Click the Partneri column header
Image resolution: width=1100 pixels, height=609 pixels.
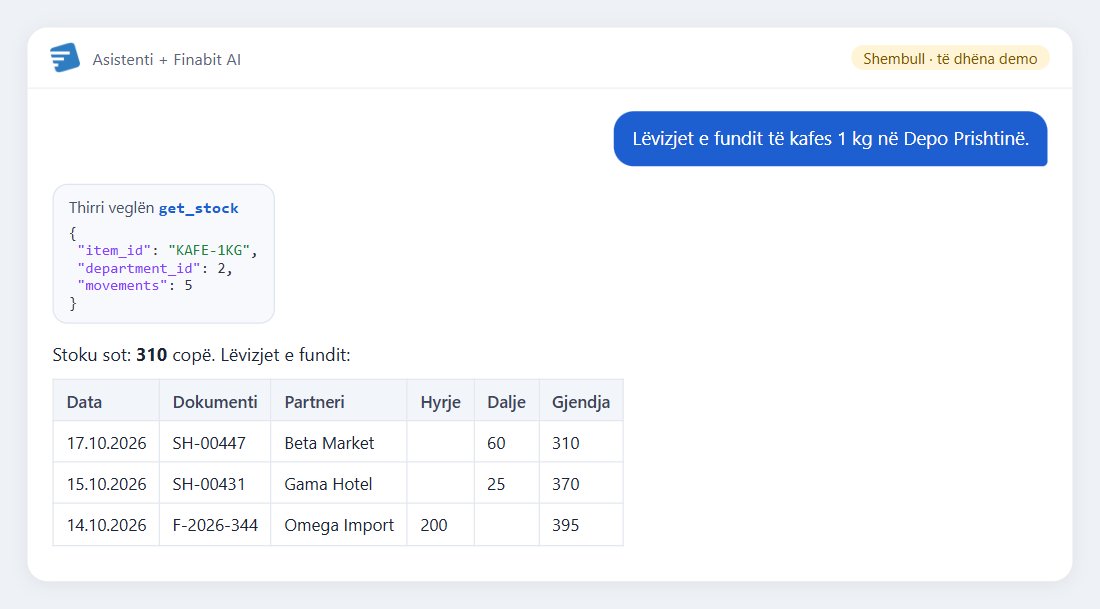coord(338,401)
